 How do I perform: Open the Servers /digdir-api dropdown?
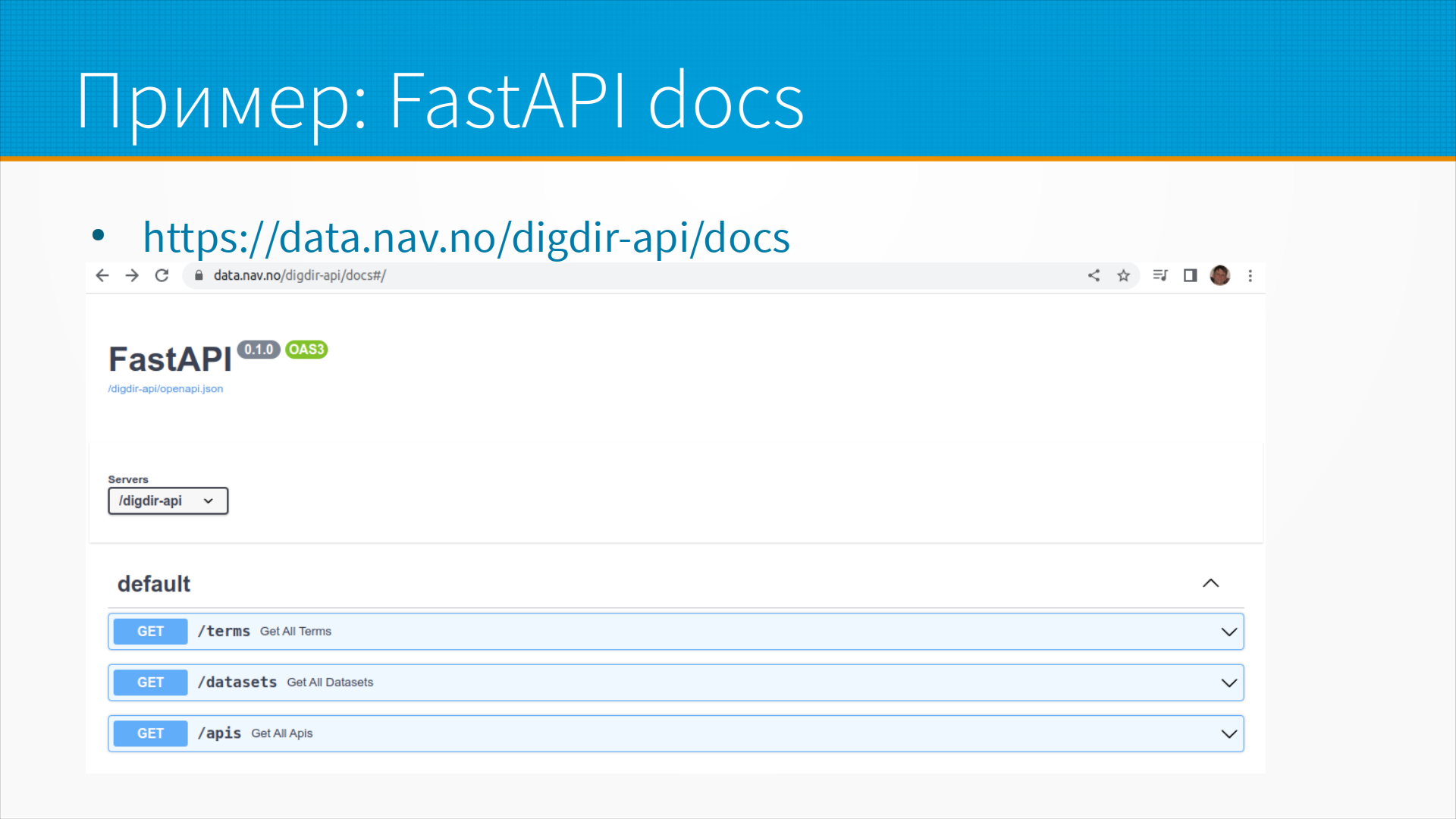tap(168, 500)
